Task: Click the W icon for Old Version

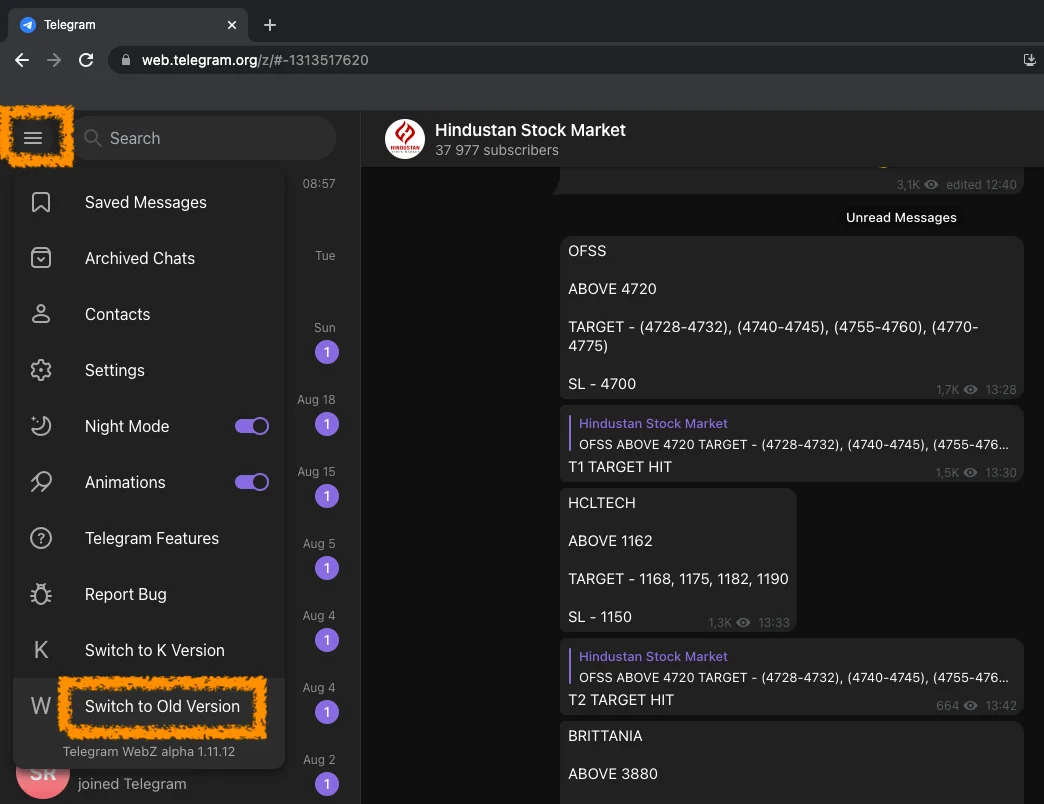Action: coord(41,705)
